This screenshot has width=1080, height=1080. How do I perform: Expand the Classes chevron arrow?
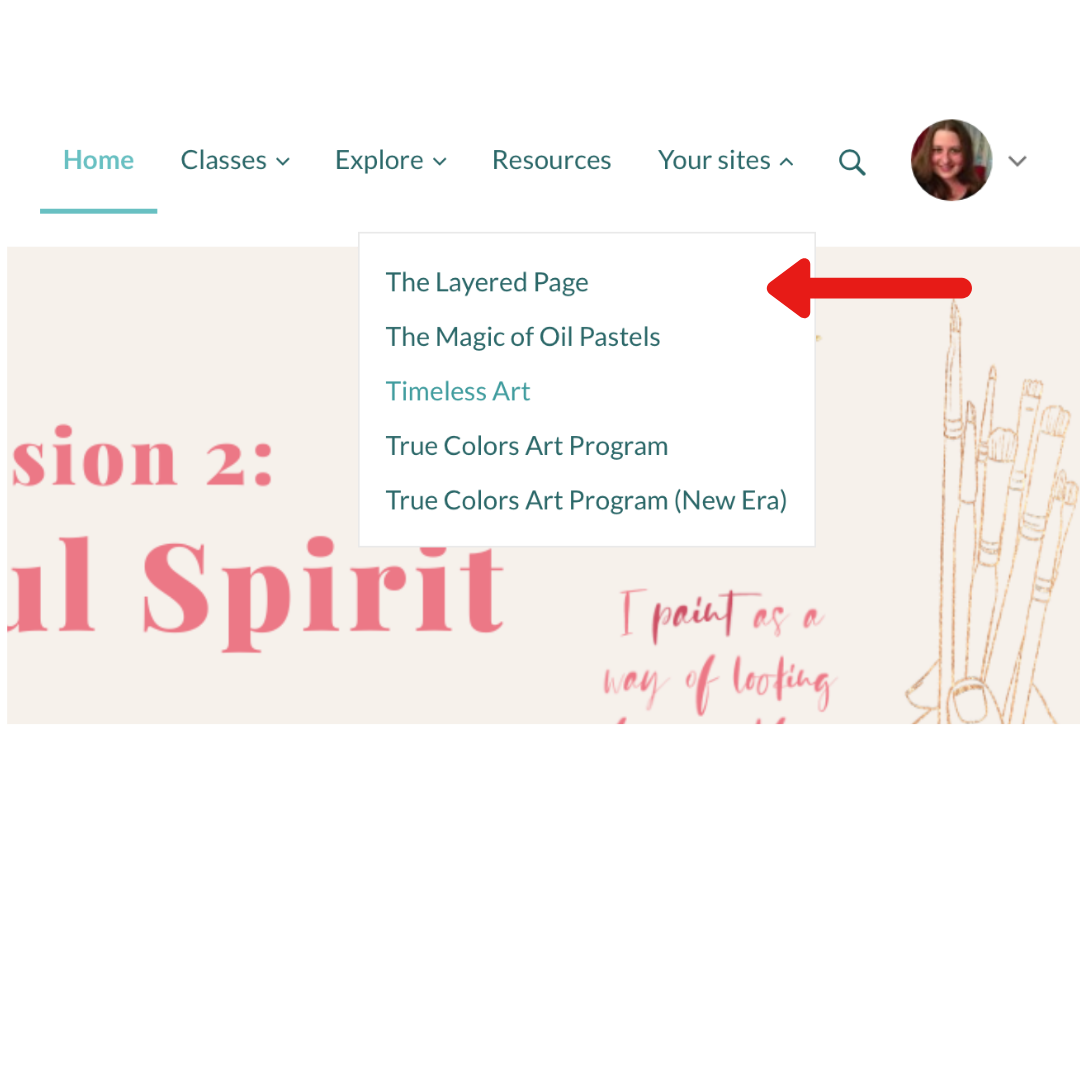(282, 162)
